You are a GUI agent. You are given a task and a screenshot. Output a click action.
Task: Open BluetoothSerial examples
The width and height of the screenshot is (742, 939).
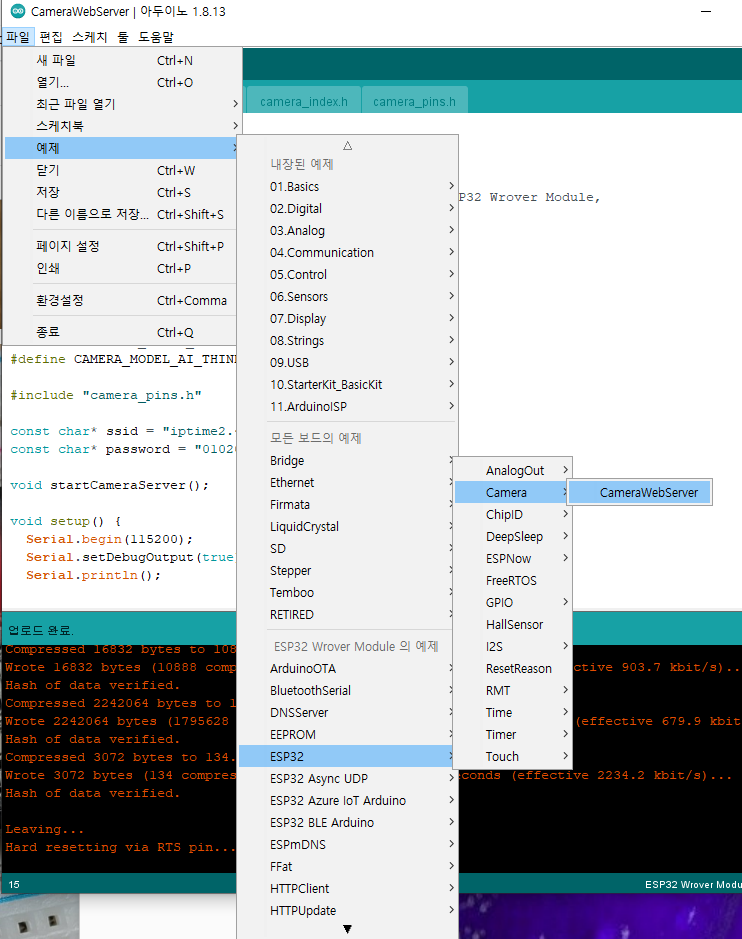click(x=347, y=690)
